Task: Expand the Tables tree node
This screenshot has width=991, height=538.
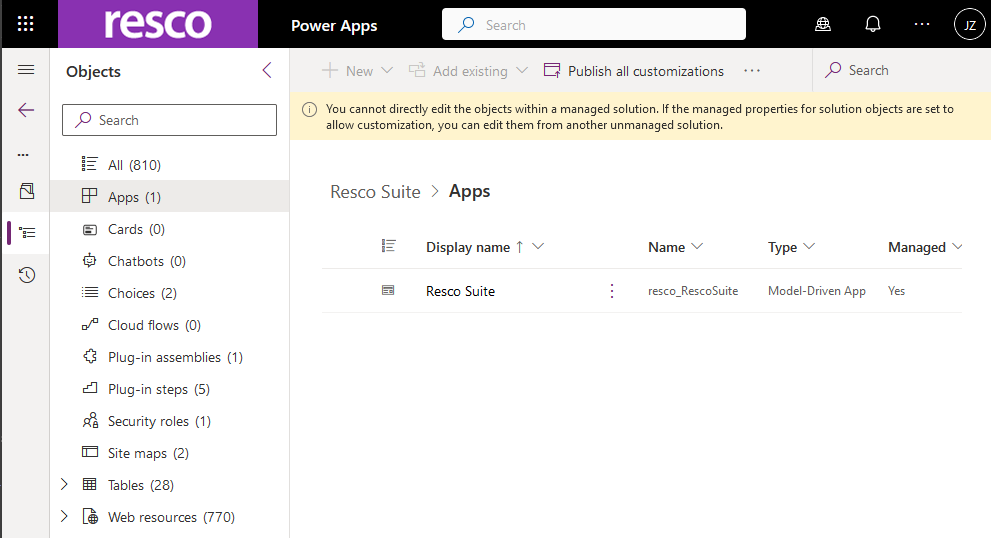Action: [65, 485]
